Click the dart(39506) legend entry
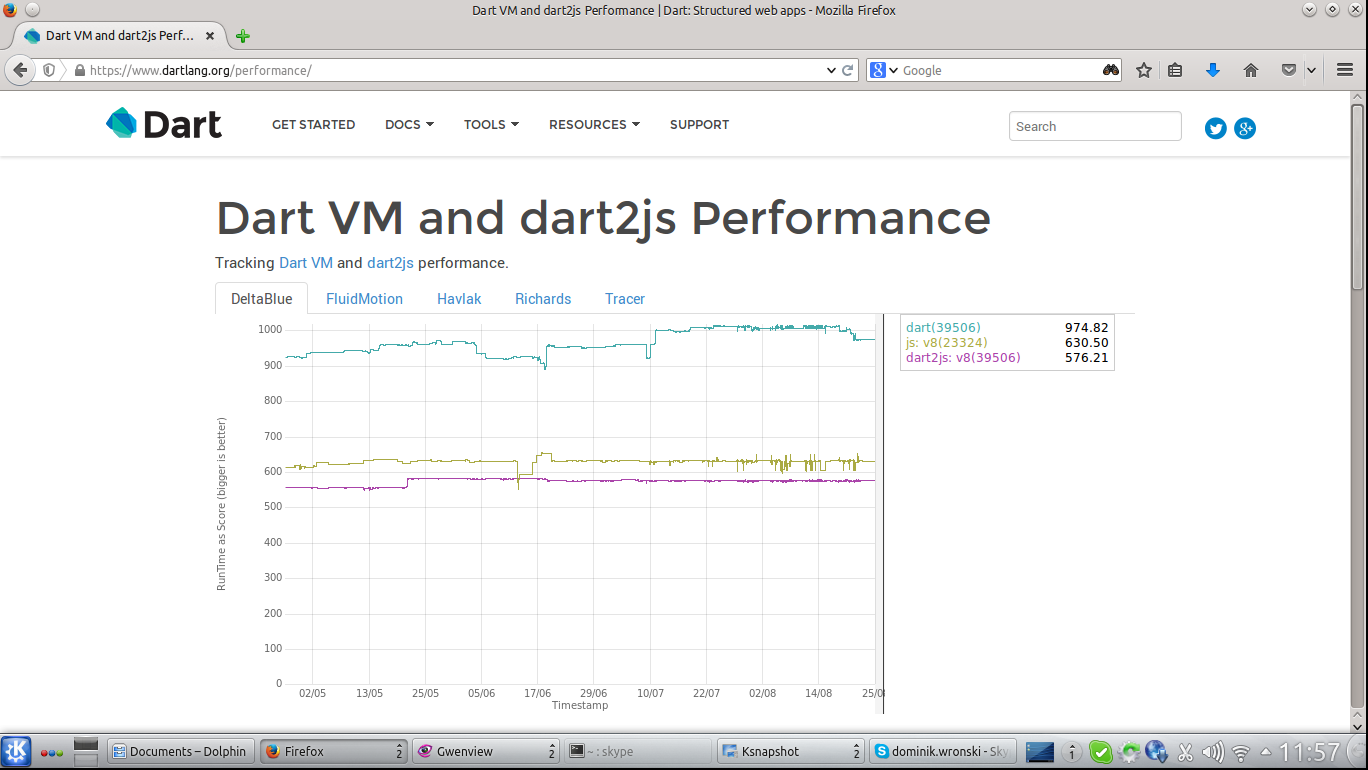Image resolution: width=1368 pixels, height=770 pixels. pos(943,327)
